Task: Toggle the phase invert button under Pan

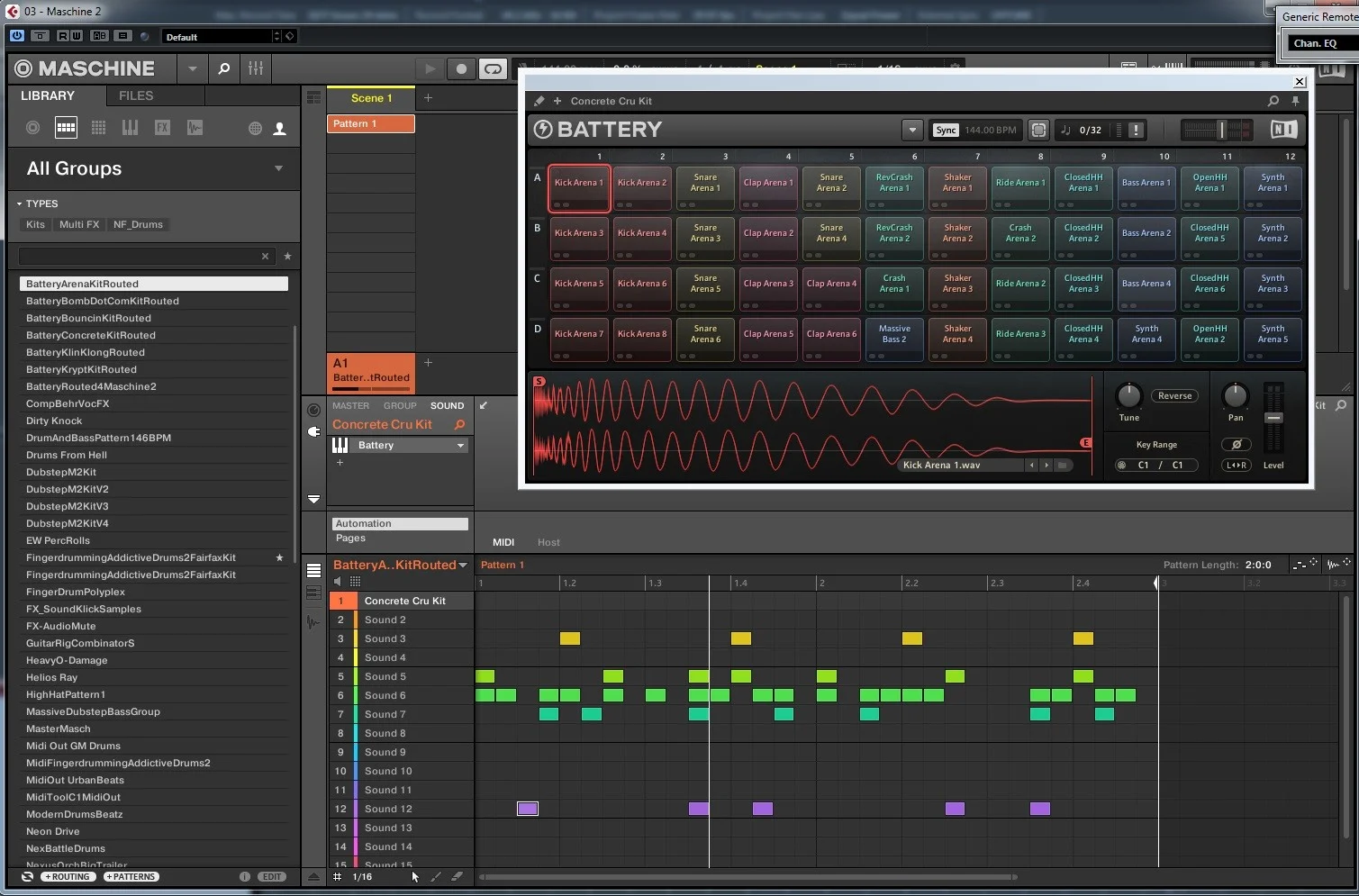Action: (x=1237, y=445)
